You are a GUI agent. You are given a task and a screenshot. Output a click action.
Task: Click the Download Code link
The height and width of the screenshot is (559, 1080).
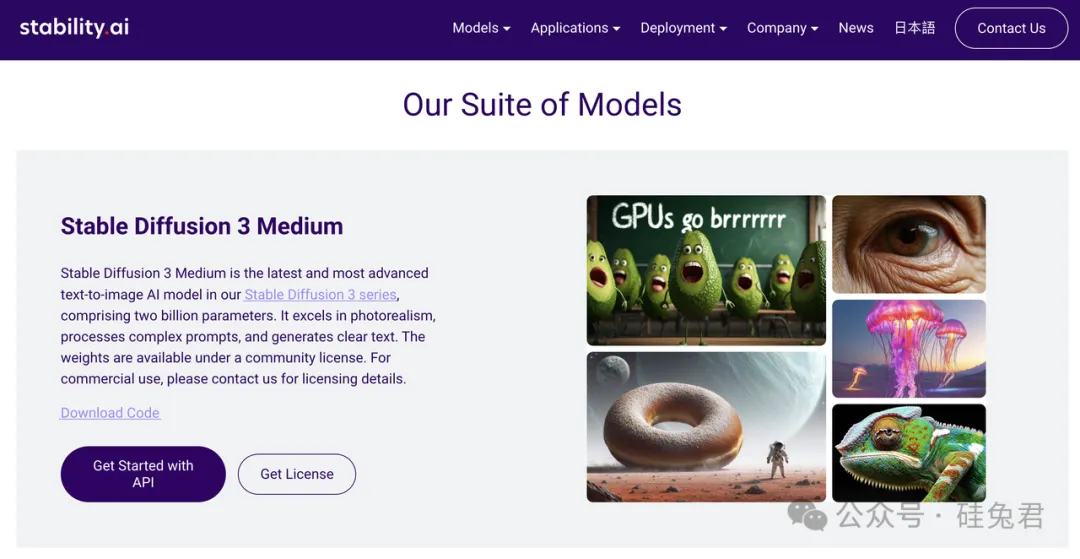pyautogui.click(x=110, y=413)
